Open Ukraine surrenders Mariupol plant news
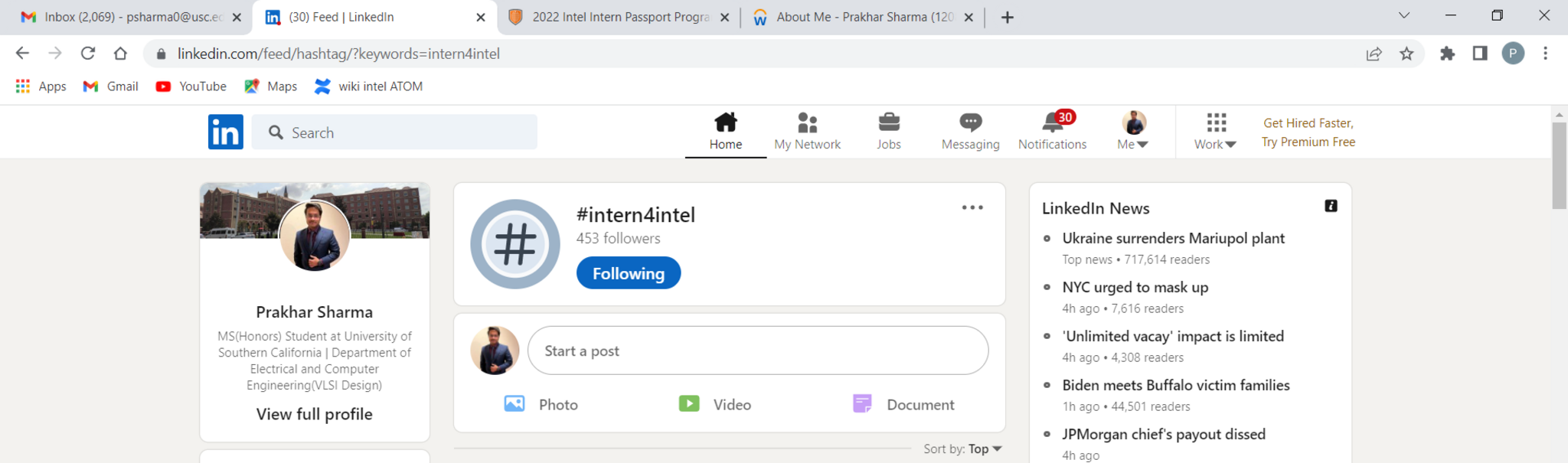Screen dimensions: 1568x463 pos(1173,238)
